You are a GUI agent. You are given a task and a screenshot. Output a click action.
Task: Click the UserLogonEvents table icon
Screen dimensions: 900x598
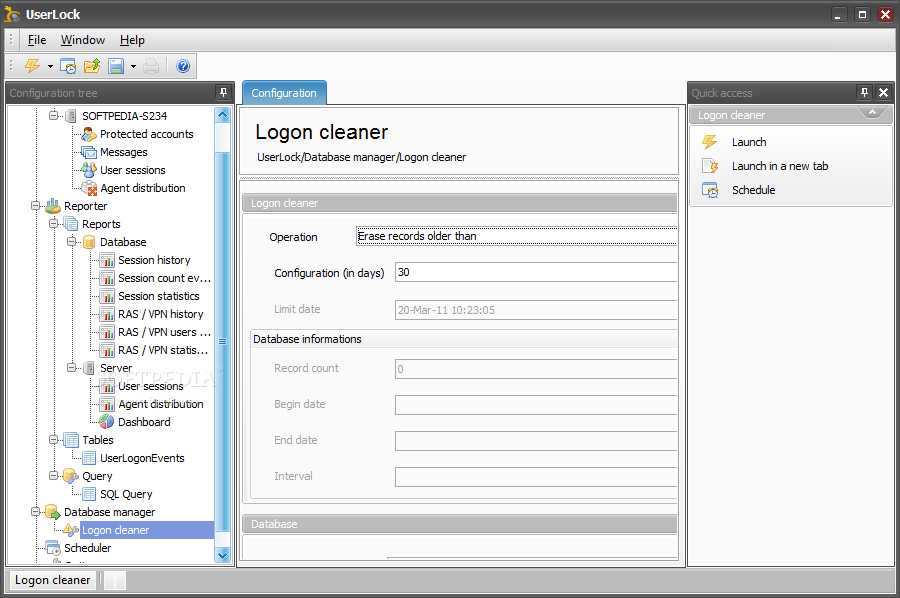point(89,458)
